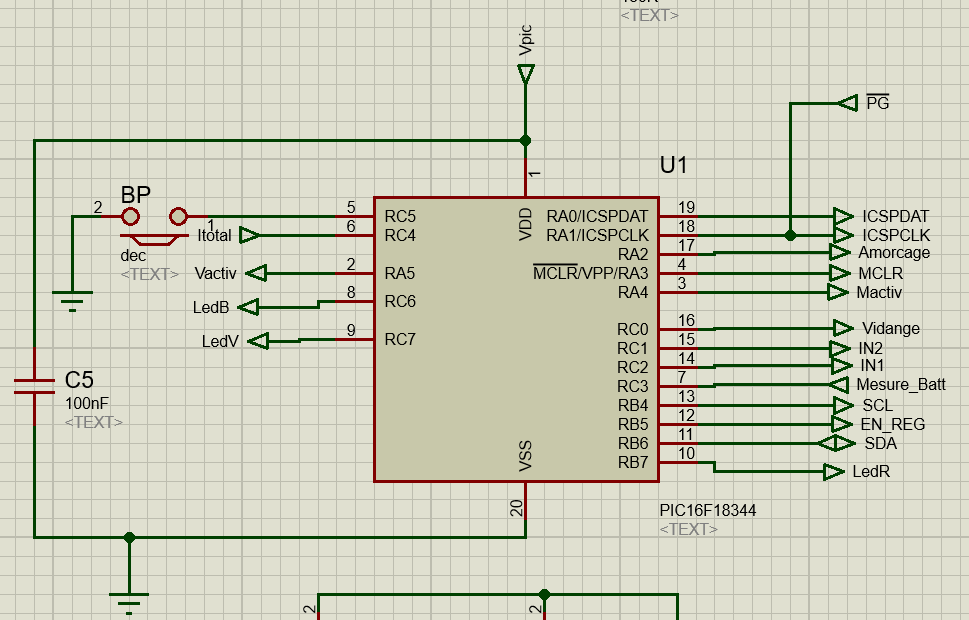Image resolution: width=969 pixels, height=620 pixels.
Task: Select the 100nF value label
Action: click(x=86, y=403)
